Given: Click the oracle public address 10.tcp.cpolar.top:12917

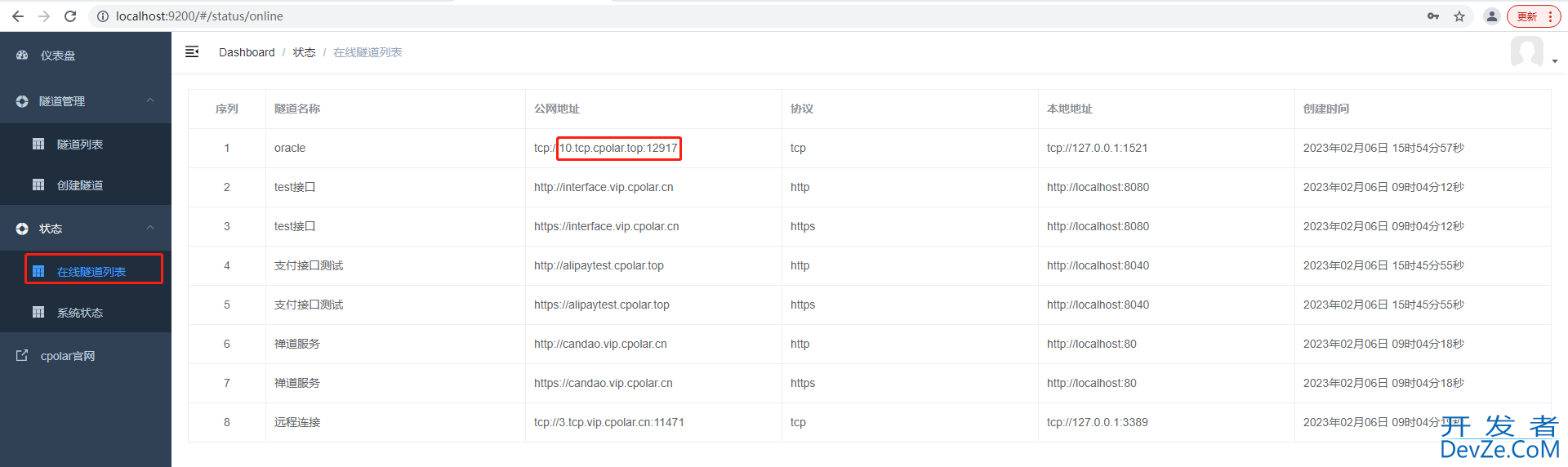Looking at the screenshot, I should click(x=618, y=148).
